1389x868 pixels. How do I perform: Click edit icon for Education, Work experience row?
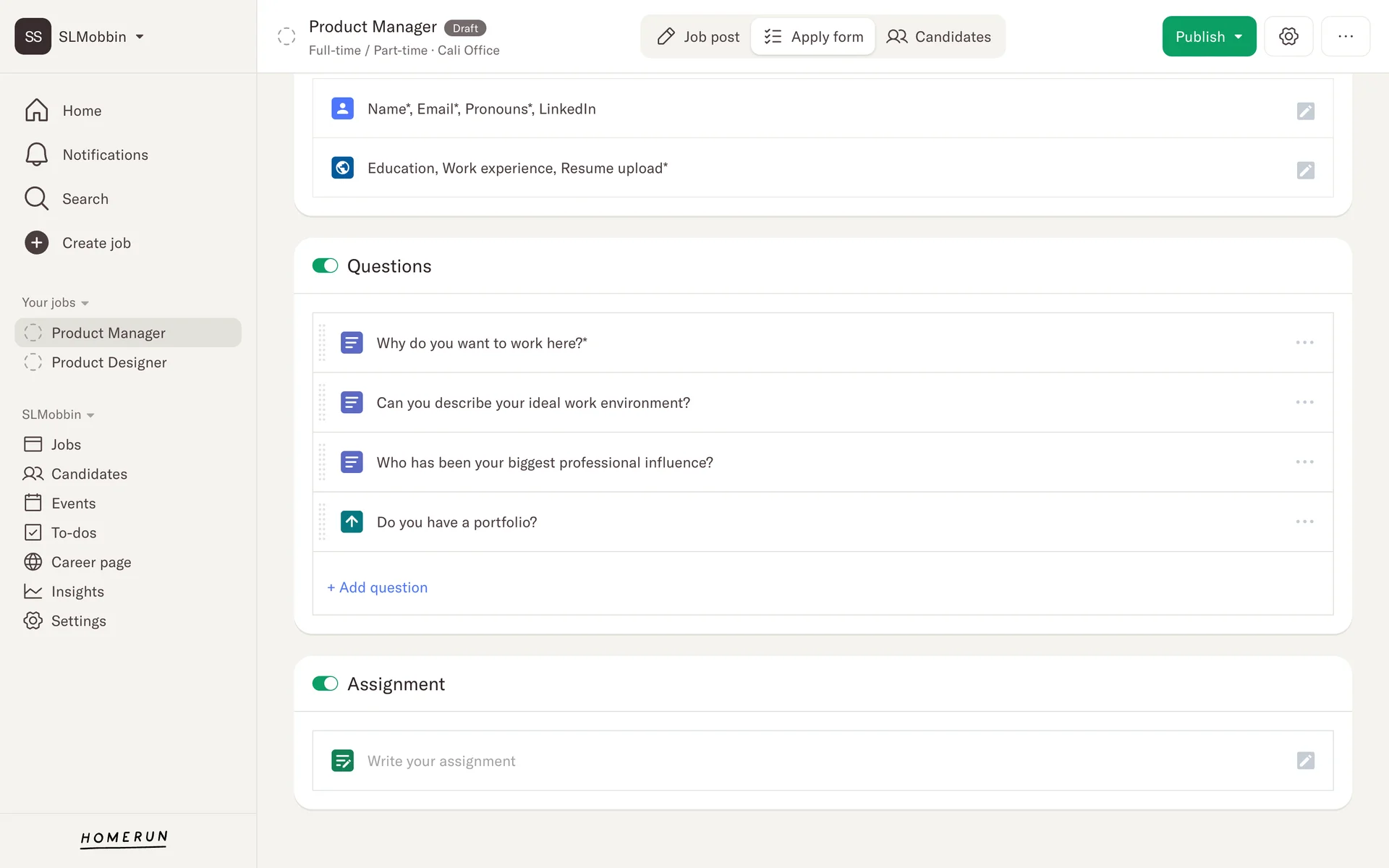pyautogui.click(x=1305, y=170)
